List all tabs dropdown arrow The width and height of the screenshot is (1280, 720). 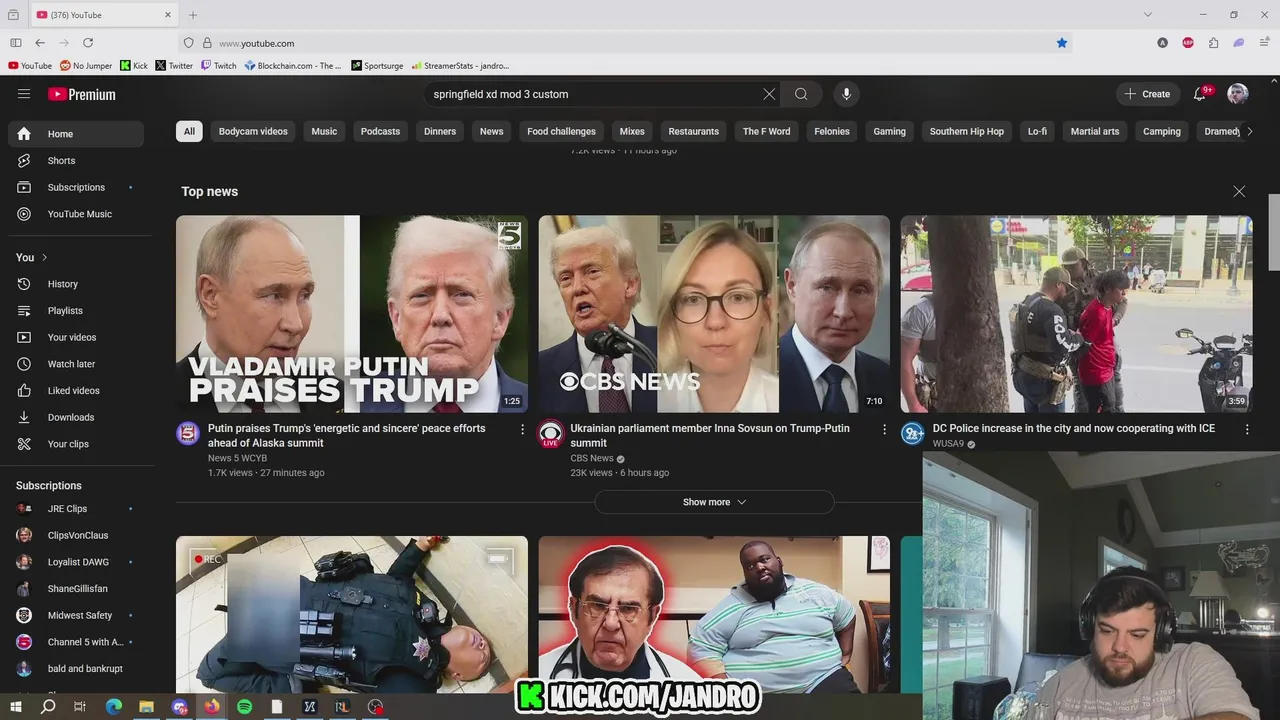click(x=1148, y=15)
